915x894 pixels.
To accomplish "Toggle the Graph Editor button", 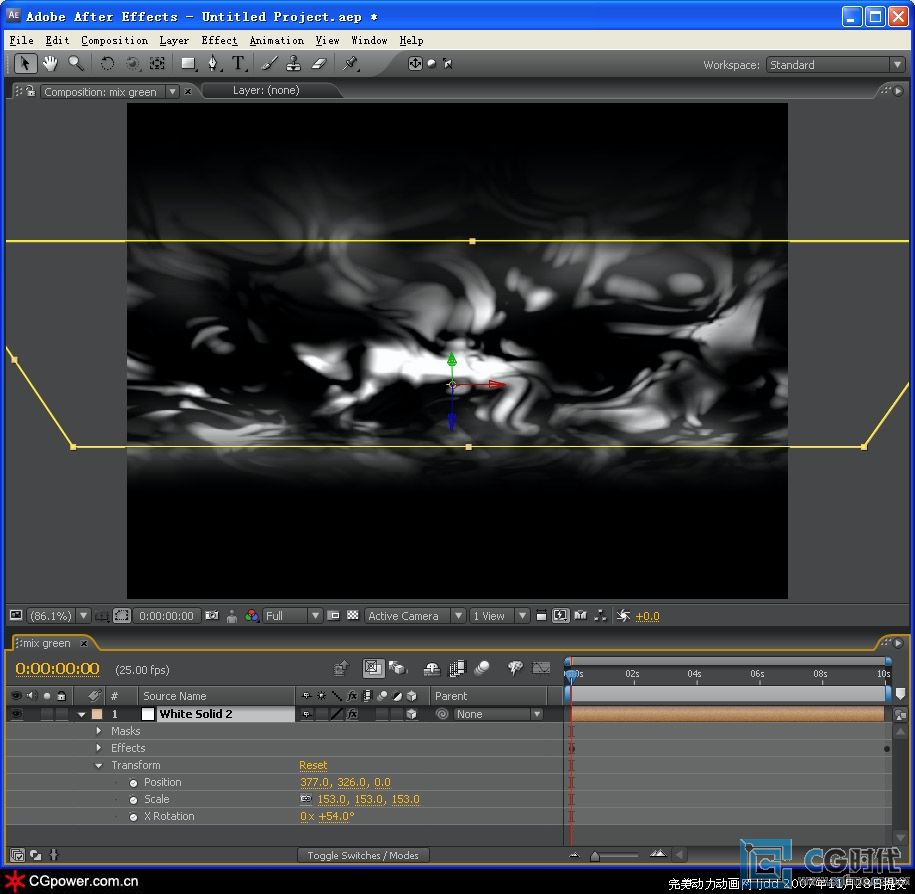I will 542,668.
